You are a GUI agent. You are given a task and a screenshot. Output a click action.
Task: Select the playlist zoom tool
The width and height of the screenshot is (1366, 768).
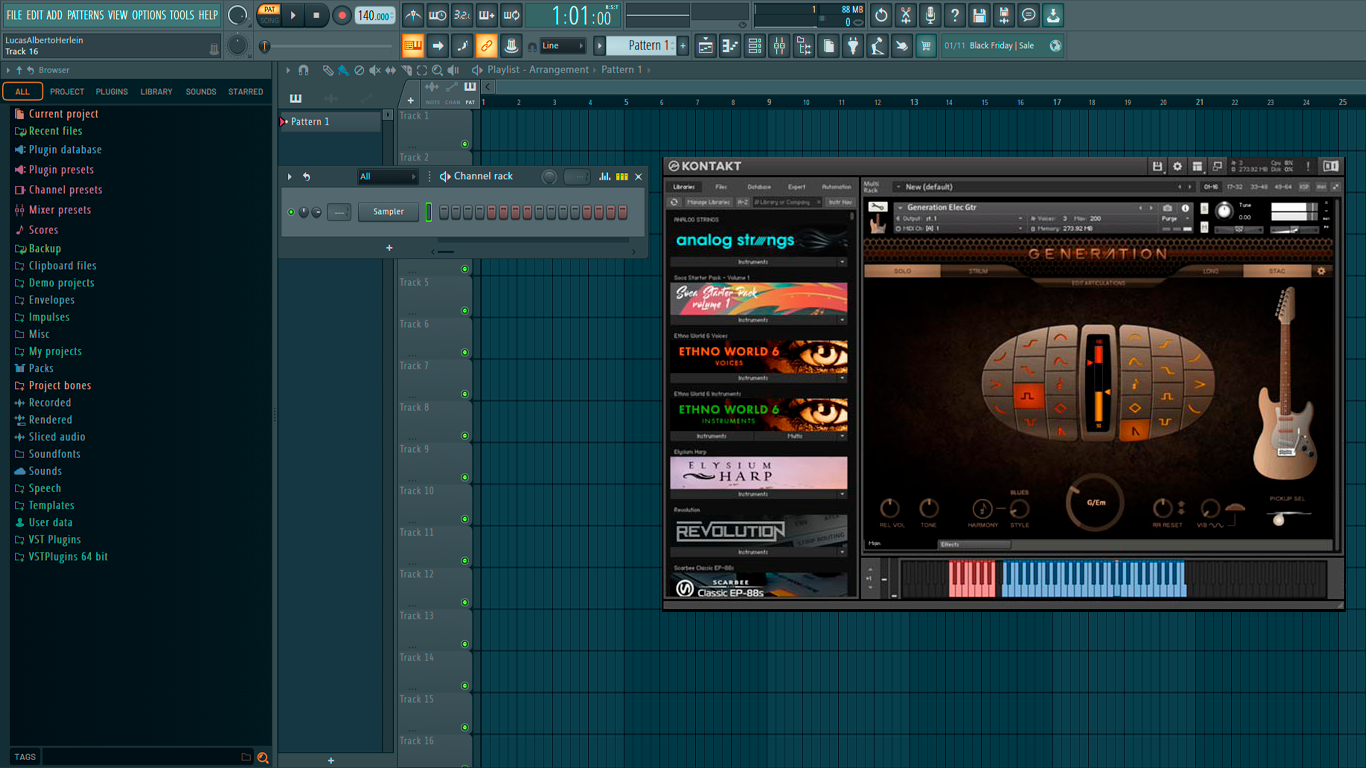click(437, 70)
